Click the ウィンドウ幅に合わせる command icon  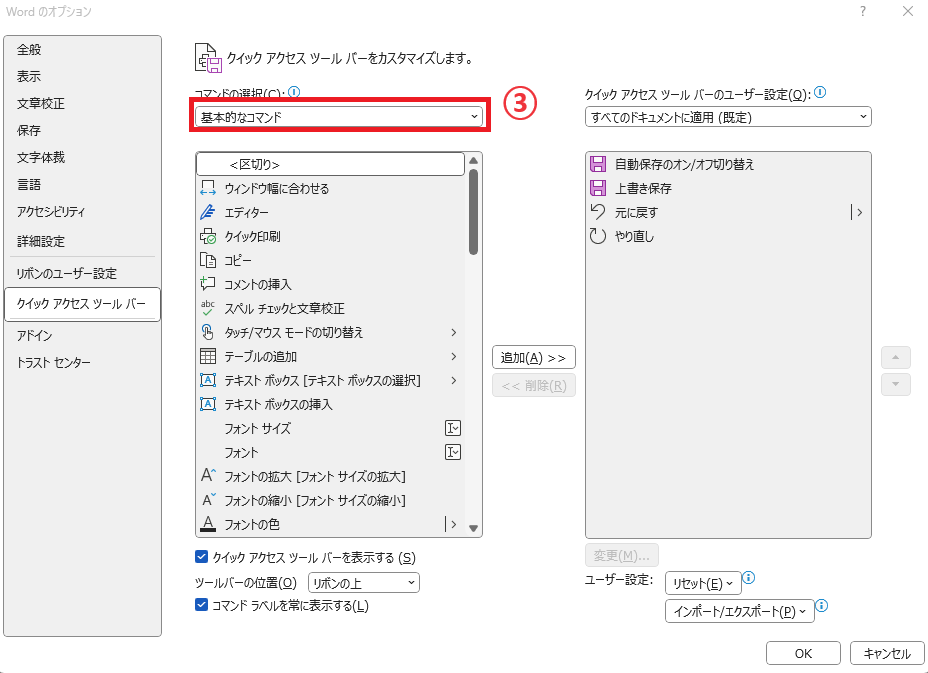[208, 188]
